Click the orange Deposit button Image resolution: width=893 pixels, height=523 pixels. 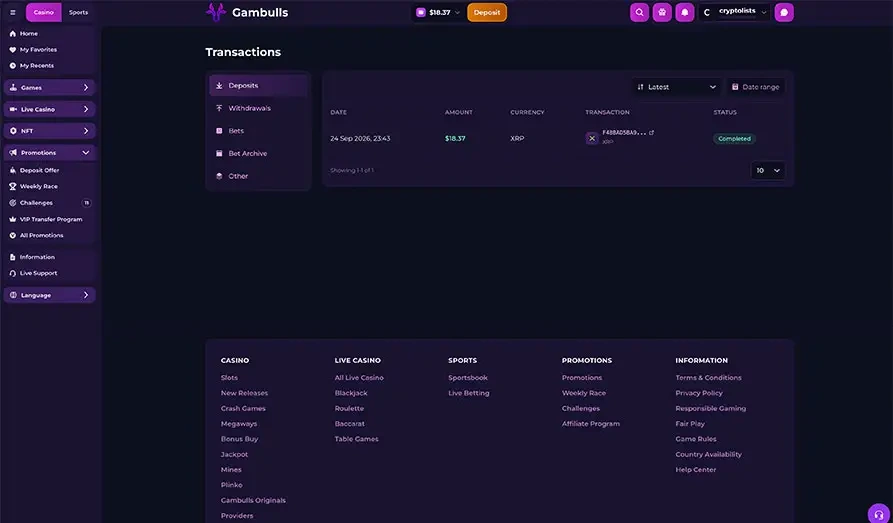487,12
